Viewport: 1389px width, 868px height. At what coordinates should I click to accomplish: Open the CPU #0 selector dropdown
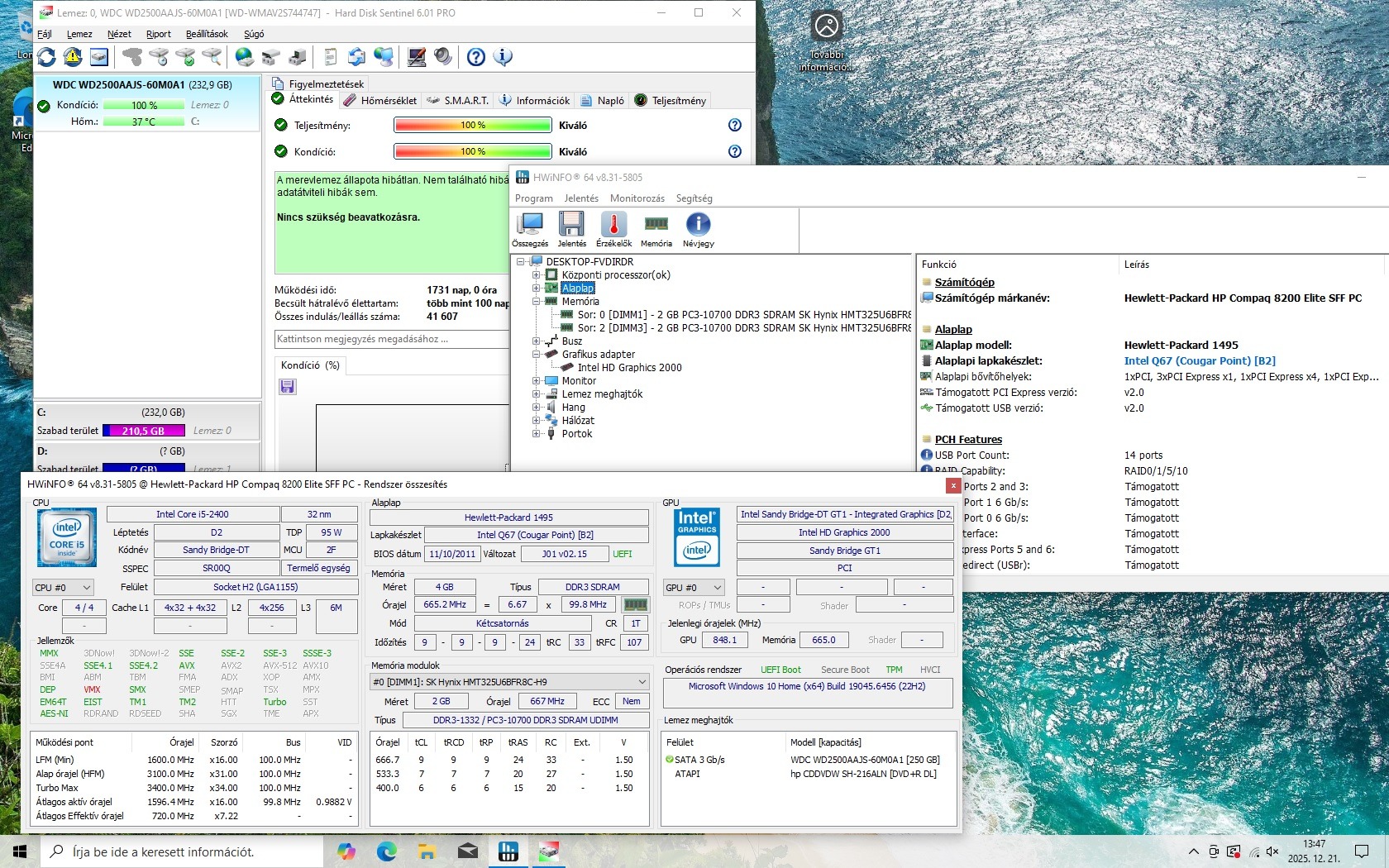(x=63, y=588)
